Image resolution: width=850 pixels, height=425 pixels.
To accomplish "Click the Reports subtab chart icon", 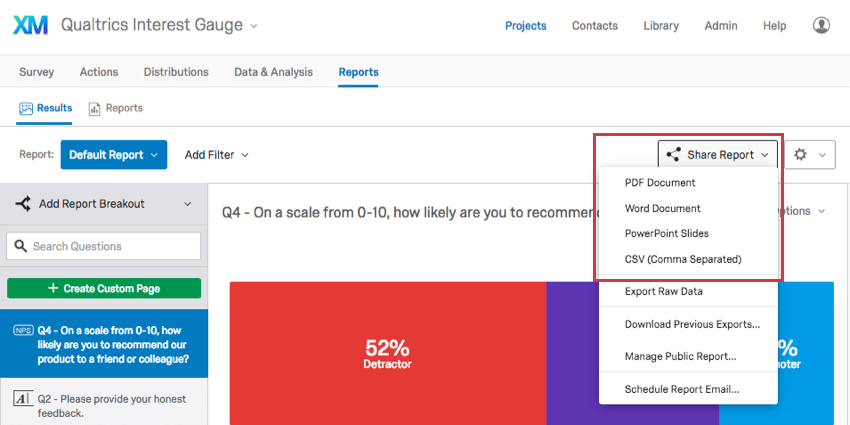I will point(94,108).
